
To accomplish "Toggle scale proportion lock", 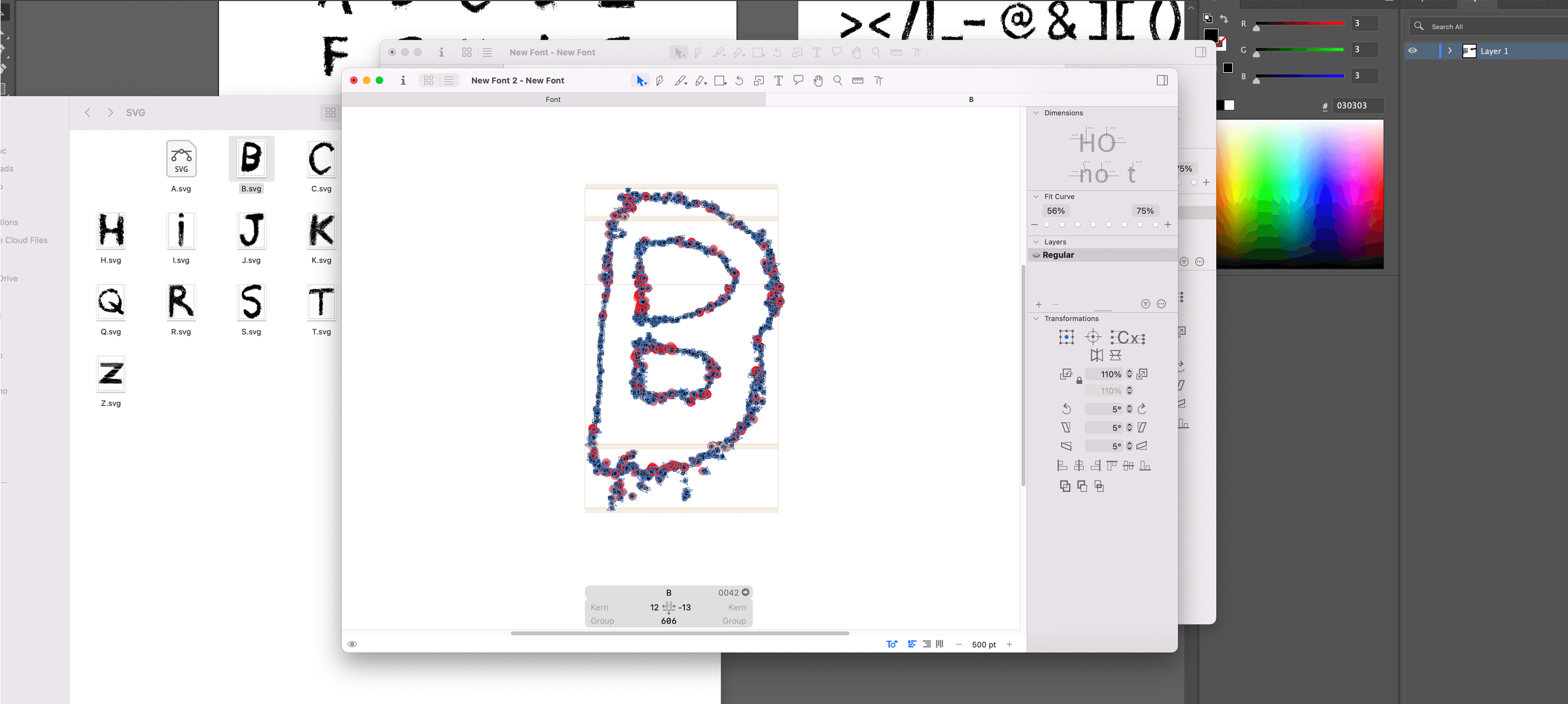I will 1079,381.
